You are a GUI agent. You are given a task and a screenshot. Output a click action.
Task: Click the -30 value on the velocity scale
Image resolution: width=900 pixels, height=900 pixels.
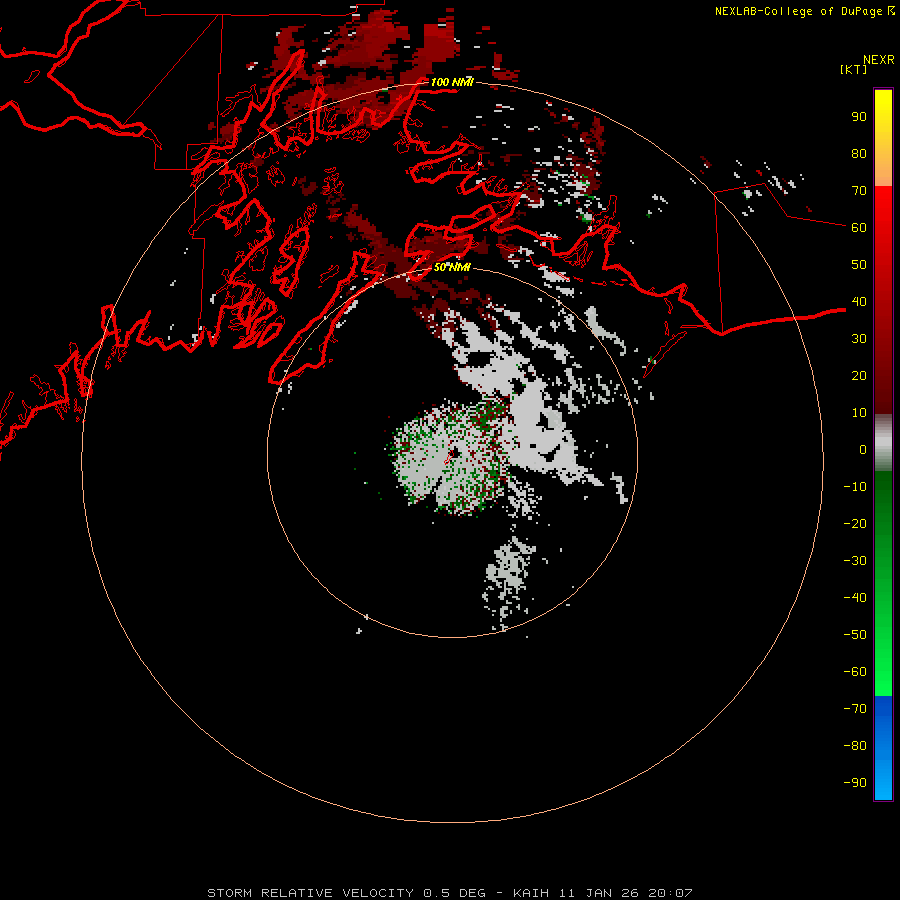855,561
